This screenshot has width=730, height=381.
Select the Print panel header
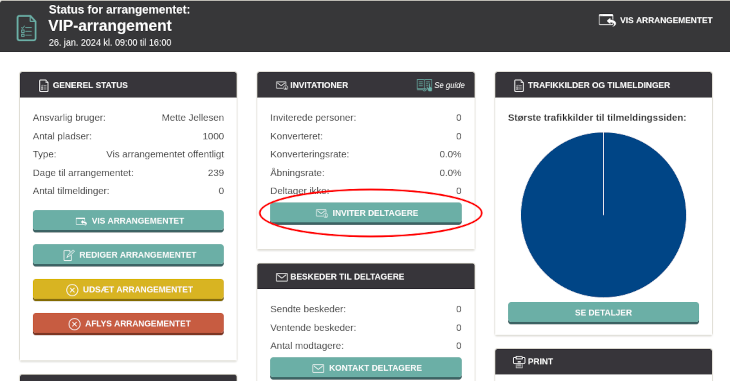pyautogui.click(x=603, y=361)
